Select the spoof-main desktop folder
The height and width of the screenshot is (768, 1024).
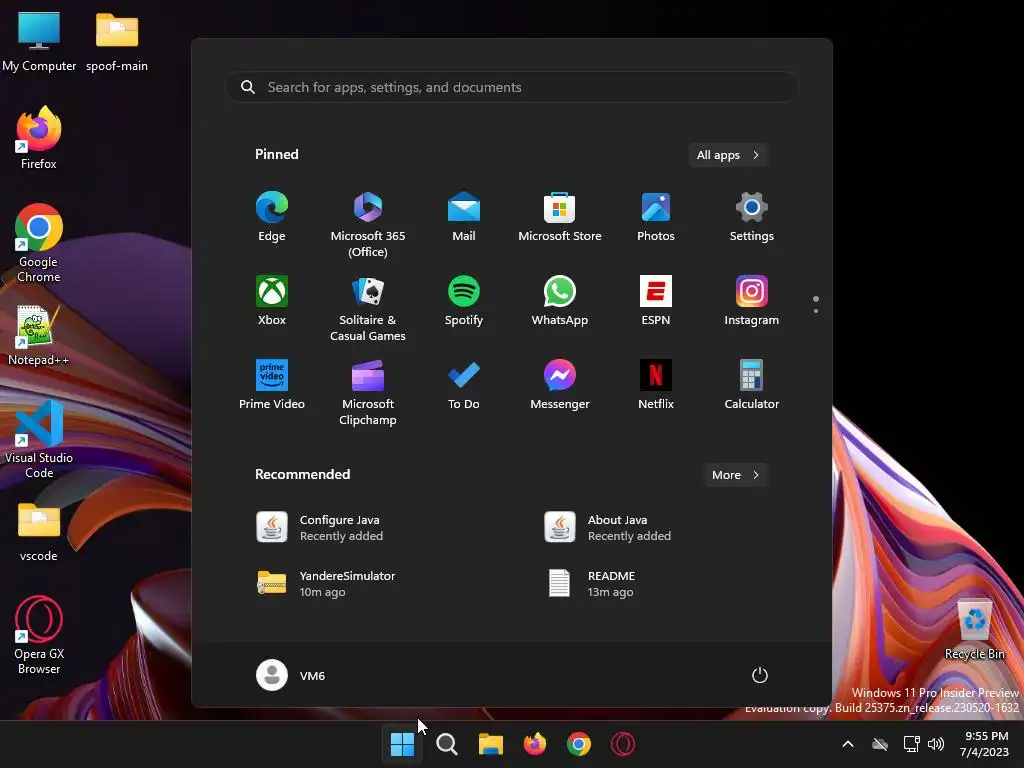(117, 41)
